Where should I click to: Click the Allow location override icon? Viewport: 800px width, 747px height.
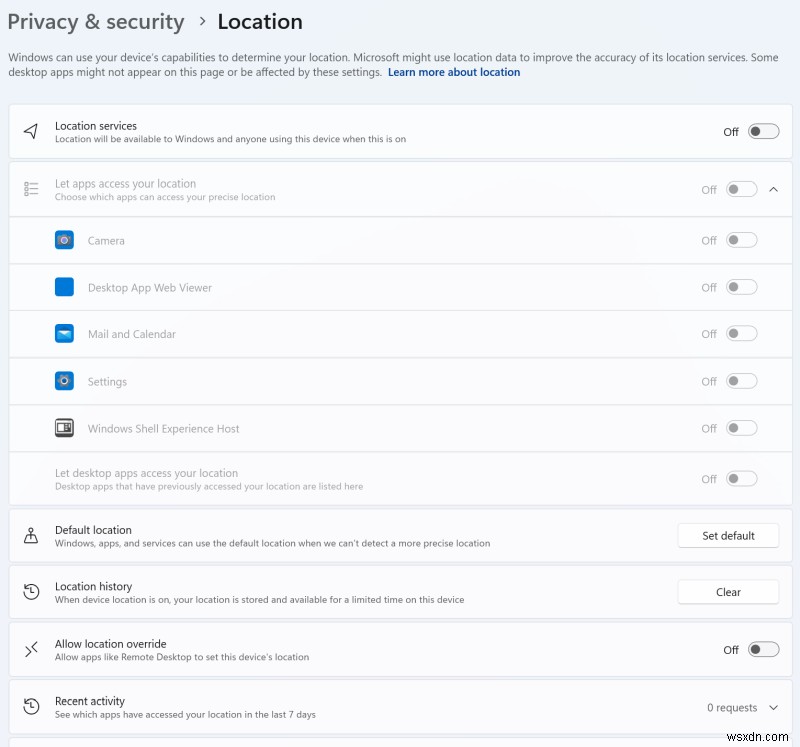(x=31, y=650)
